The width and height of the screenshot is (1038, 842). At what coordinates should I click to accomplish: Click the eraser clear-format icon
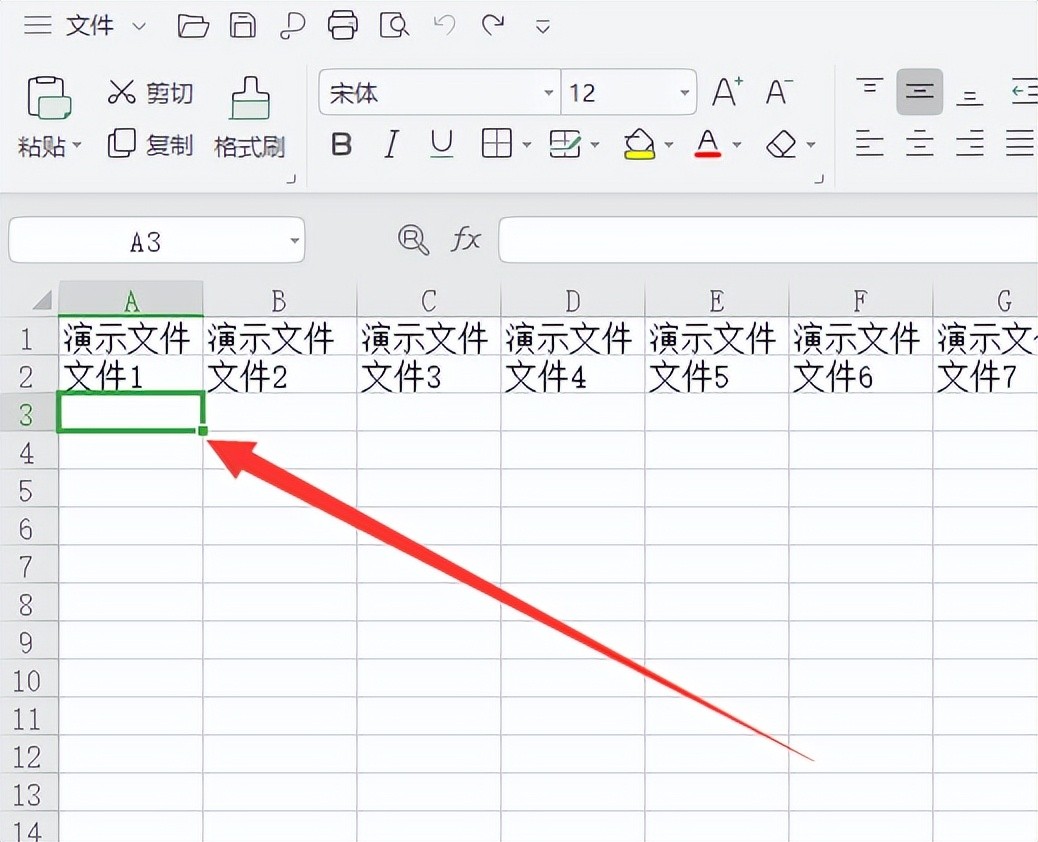(x=781, y=145)
